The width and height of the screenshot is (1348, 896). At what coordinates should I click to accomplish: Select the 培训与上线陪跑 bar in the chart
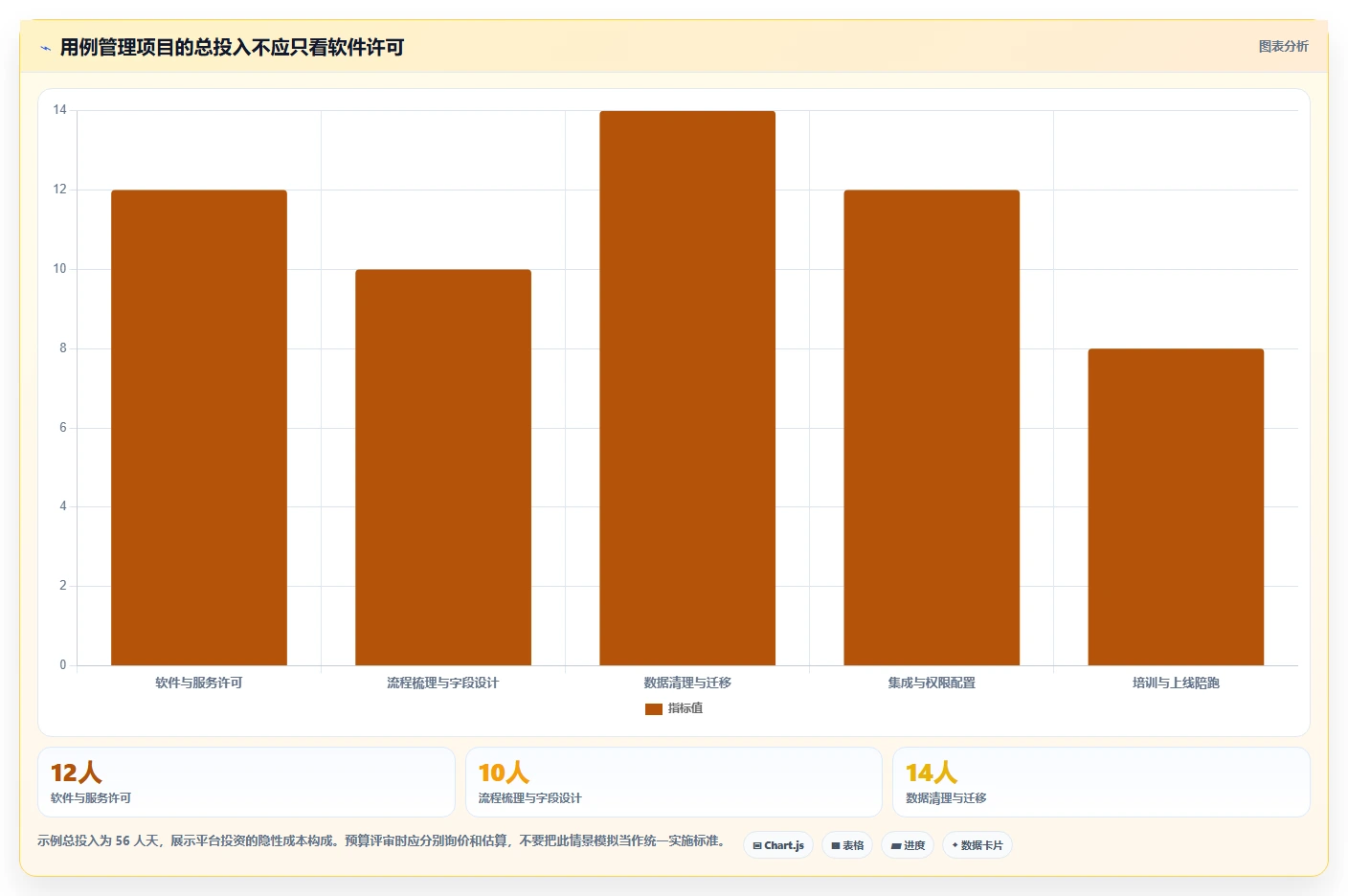1176,506
